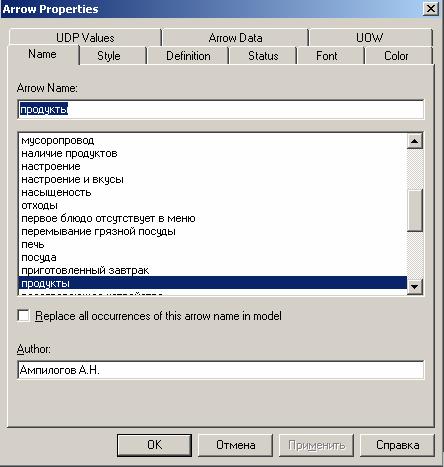Switch to the Style tab
The height and width of the screenshot is (467, 444).
[109, 56]
